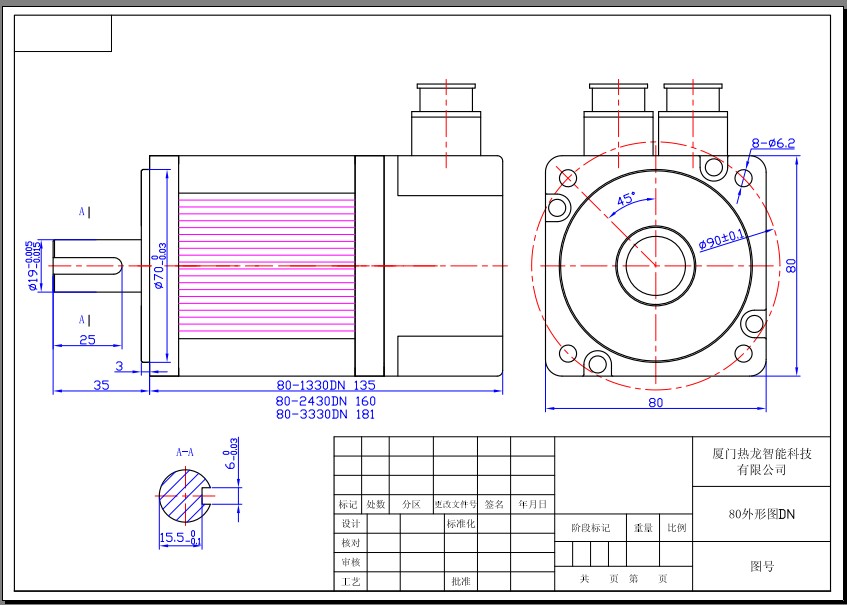This screenshot has height=605, width=847.
Task: Select the empty box at top-left corner
Action: (x=64, y=34)
